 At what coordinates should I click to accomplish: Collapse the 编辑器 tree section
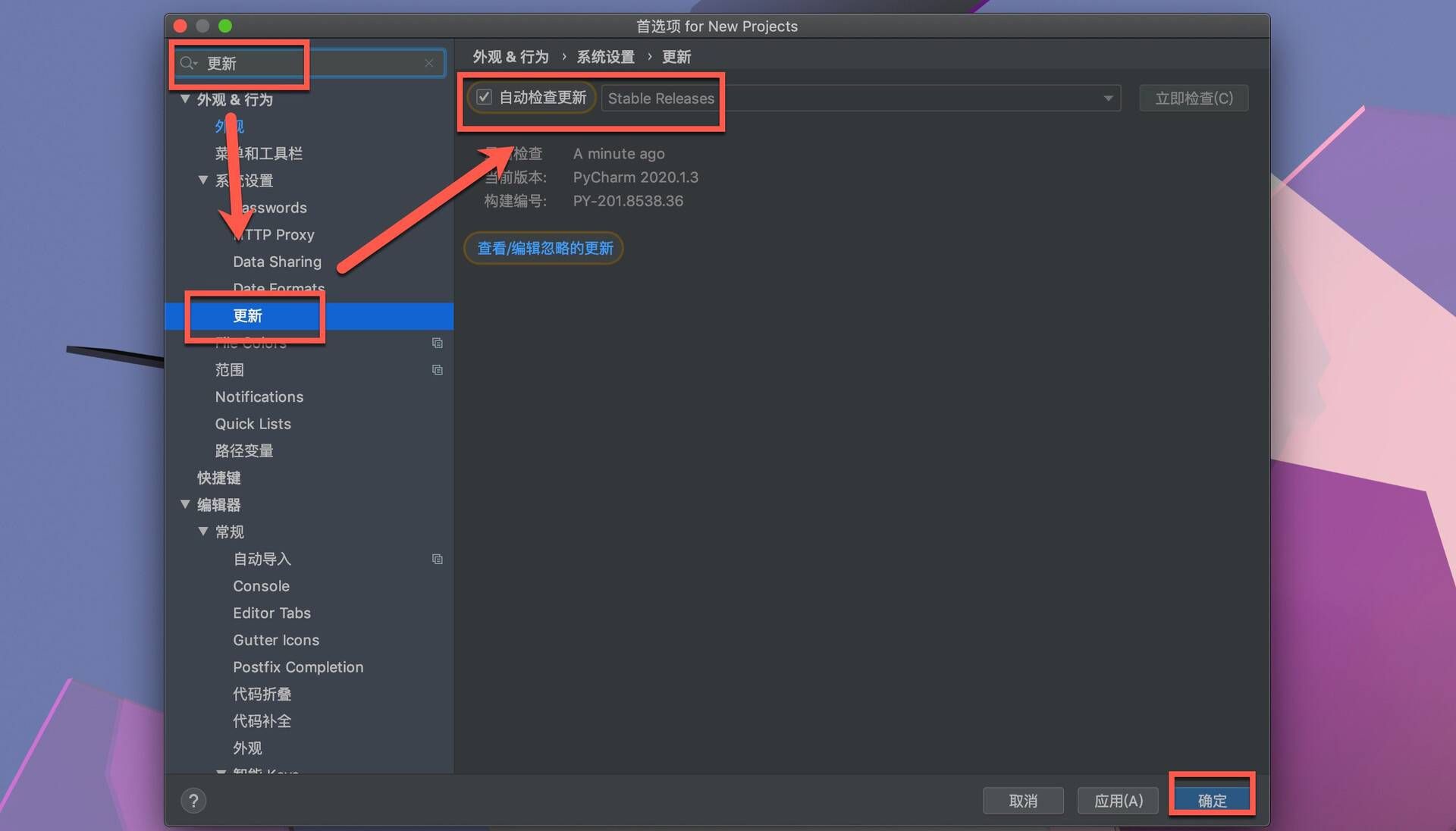pos(186,504)
